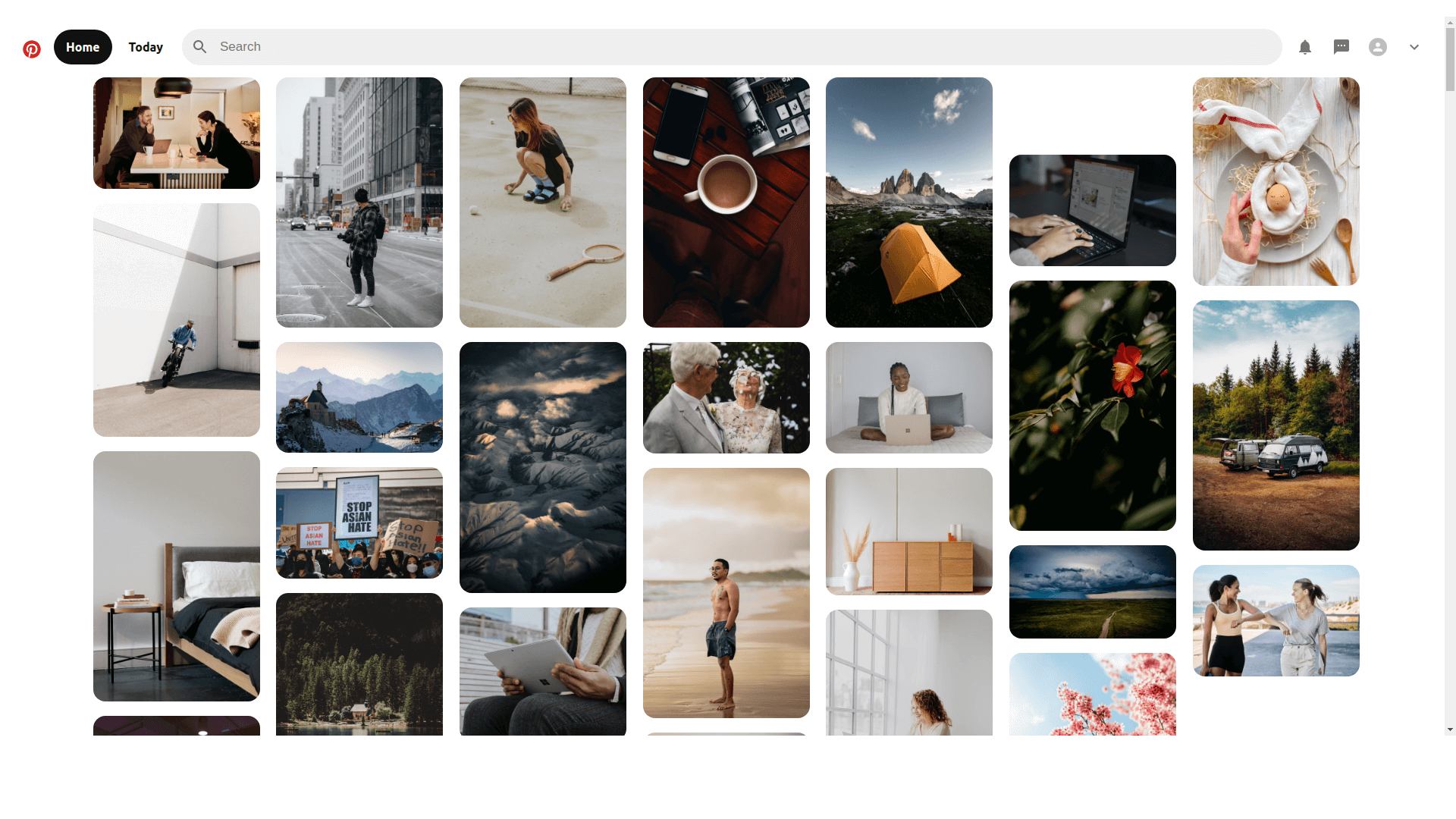Click the Home button
This screenshot has width=1456, height=819.
coord(82,47)
